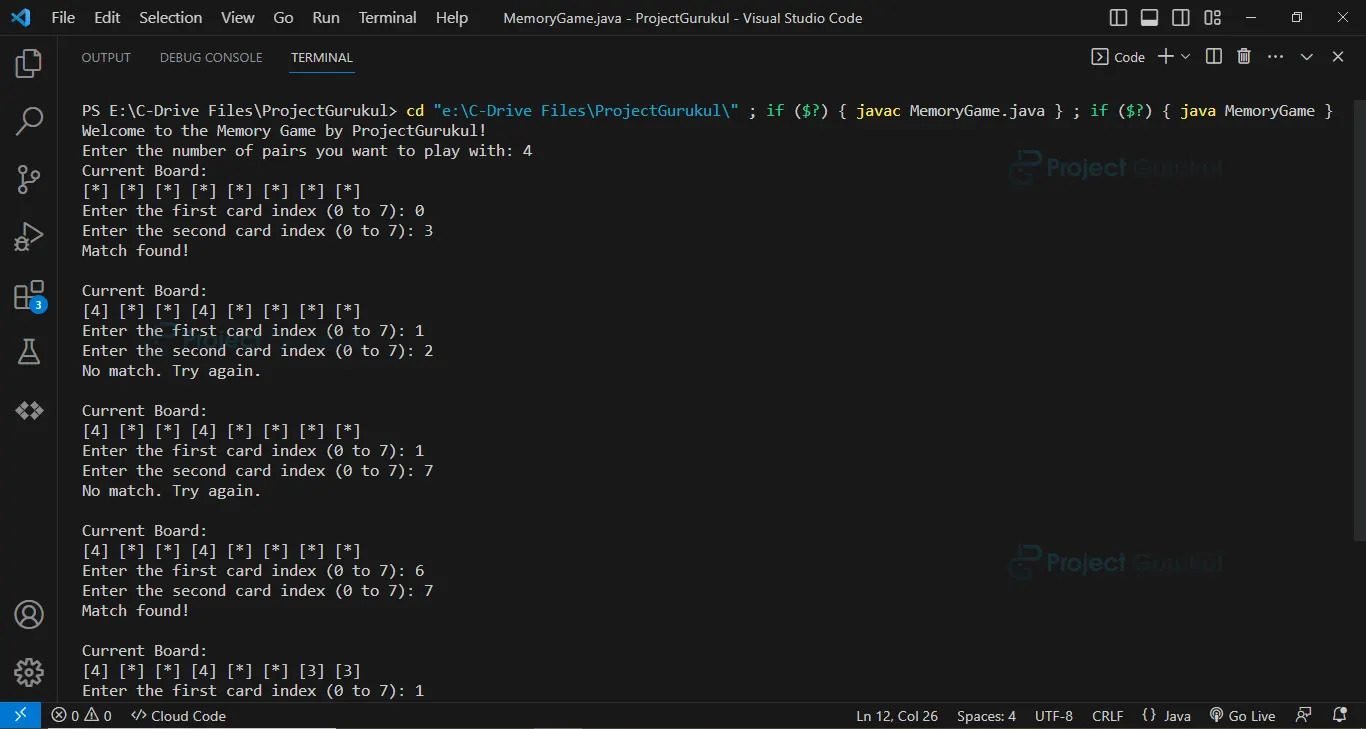Toggle the bottom panel layout icon

[1150, 18]
